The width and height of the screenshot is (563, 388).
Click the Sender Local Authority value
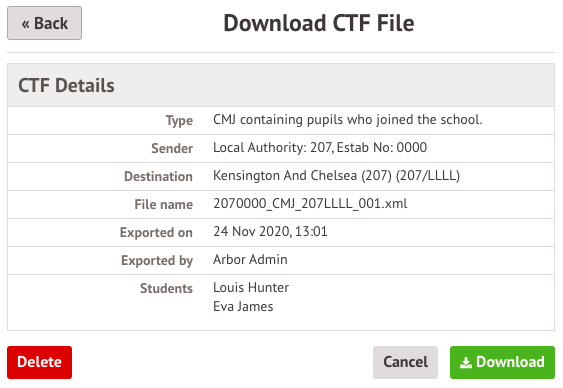point(320,148)
